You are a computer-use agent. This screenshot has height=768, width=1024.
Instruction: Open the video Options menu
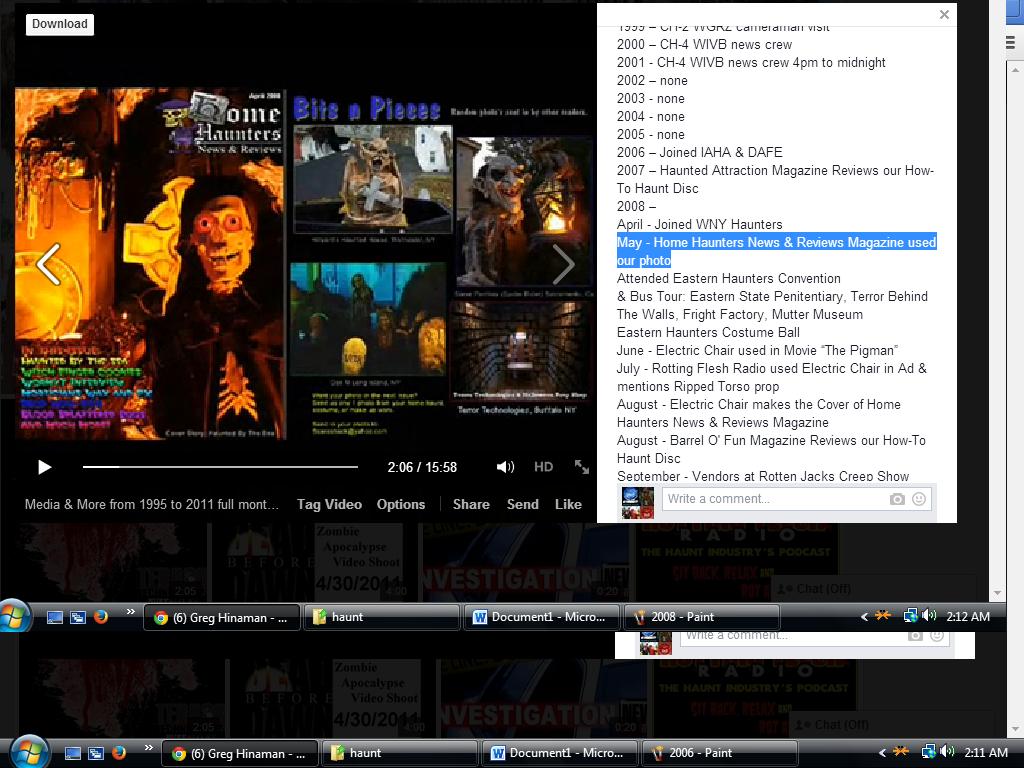pos(401,504)
